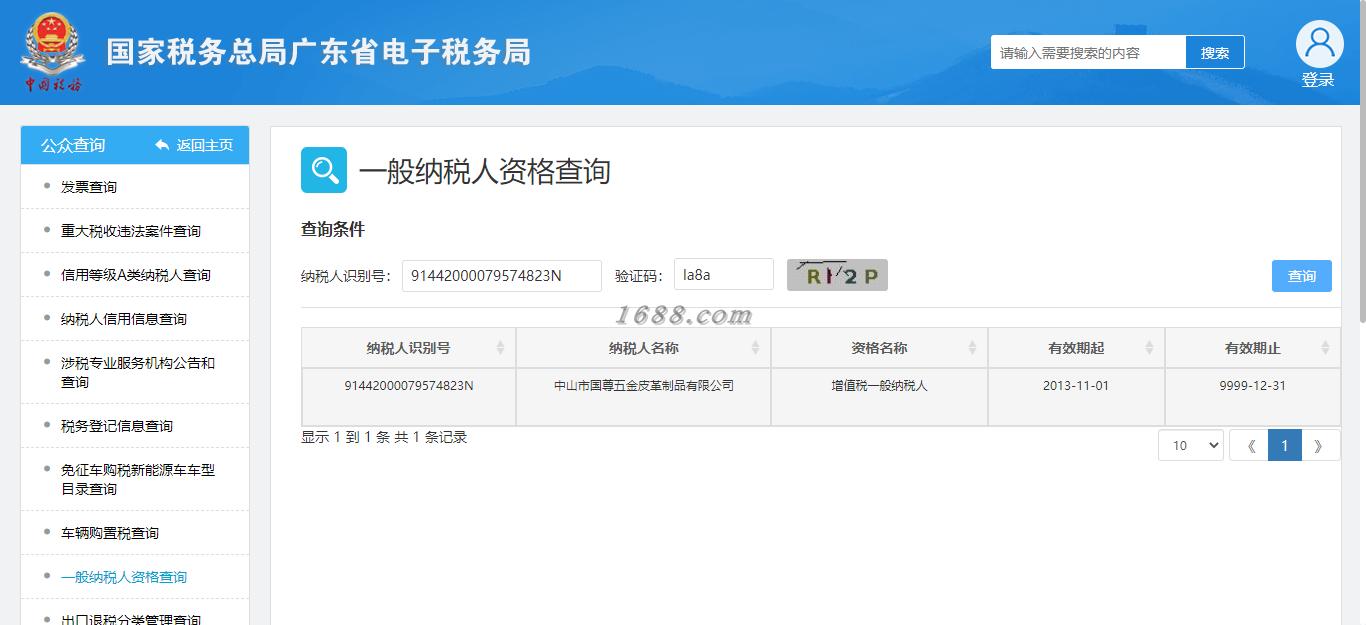Refresh the captcha image R12P
Screen dimensions: 1366x625
click(837, 275)
